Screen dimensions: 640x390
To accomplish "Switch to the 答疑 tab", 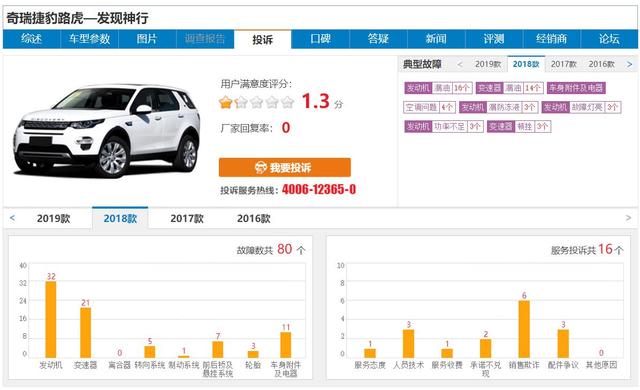I will [378, 39].
